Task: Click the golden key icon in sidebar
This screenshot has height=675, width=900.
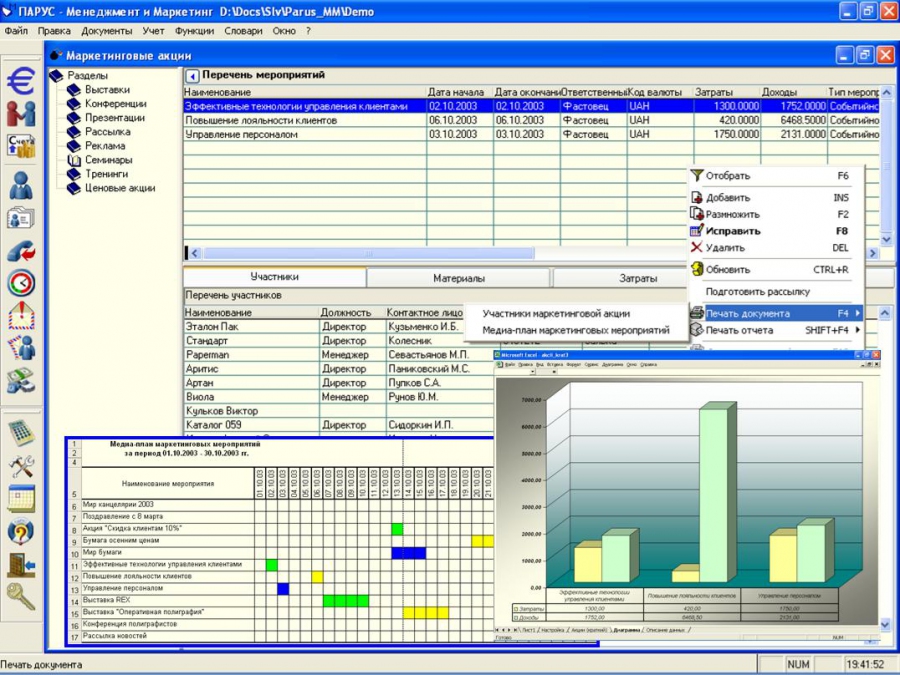Action: point(21,597)
